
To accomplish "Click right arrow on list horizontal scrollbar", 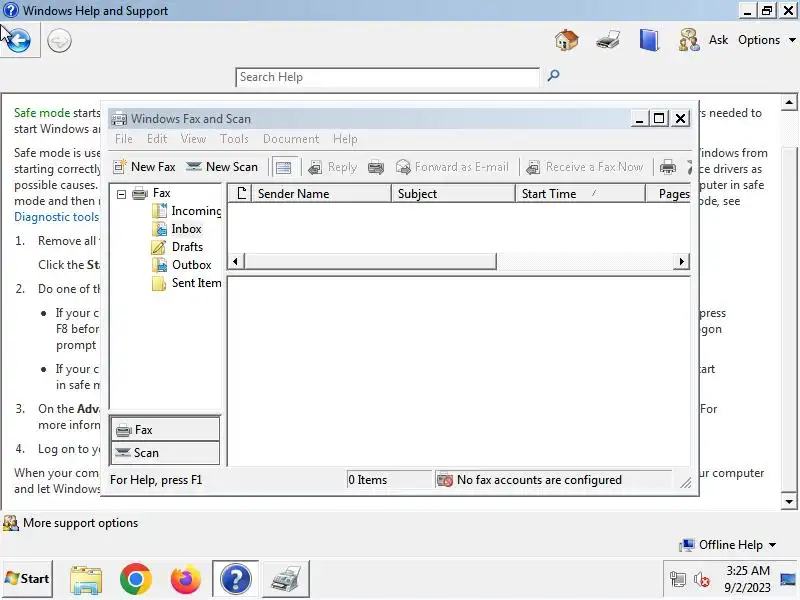I will coord(682,262).
